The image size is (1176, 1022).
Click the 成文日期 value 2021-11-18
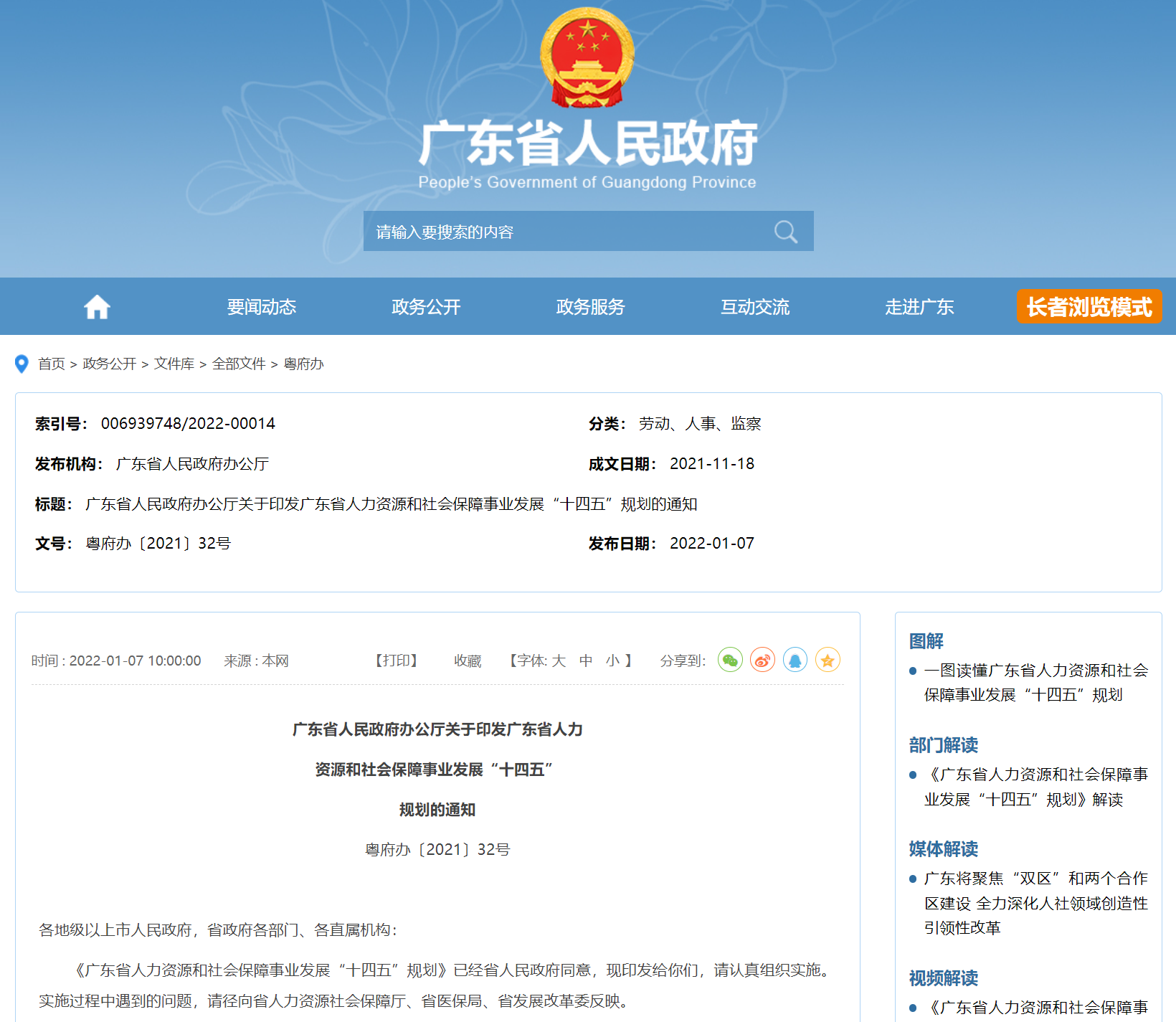(712, 464)
